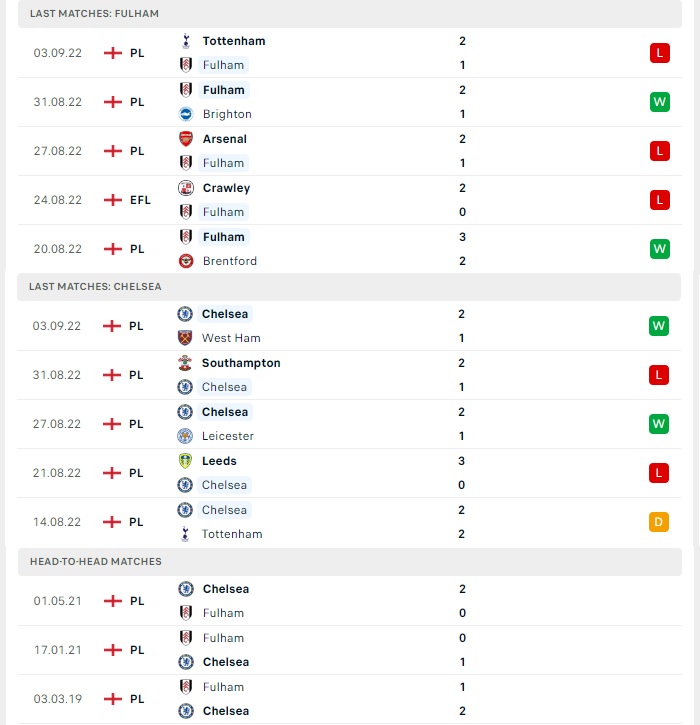Click the yellow D draw badge
This screenshot has width=700, height=725.
point(659,522)
